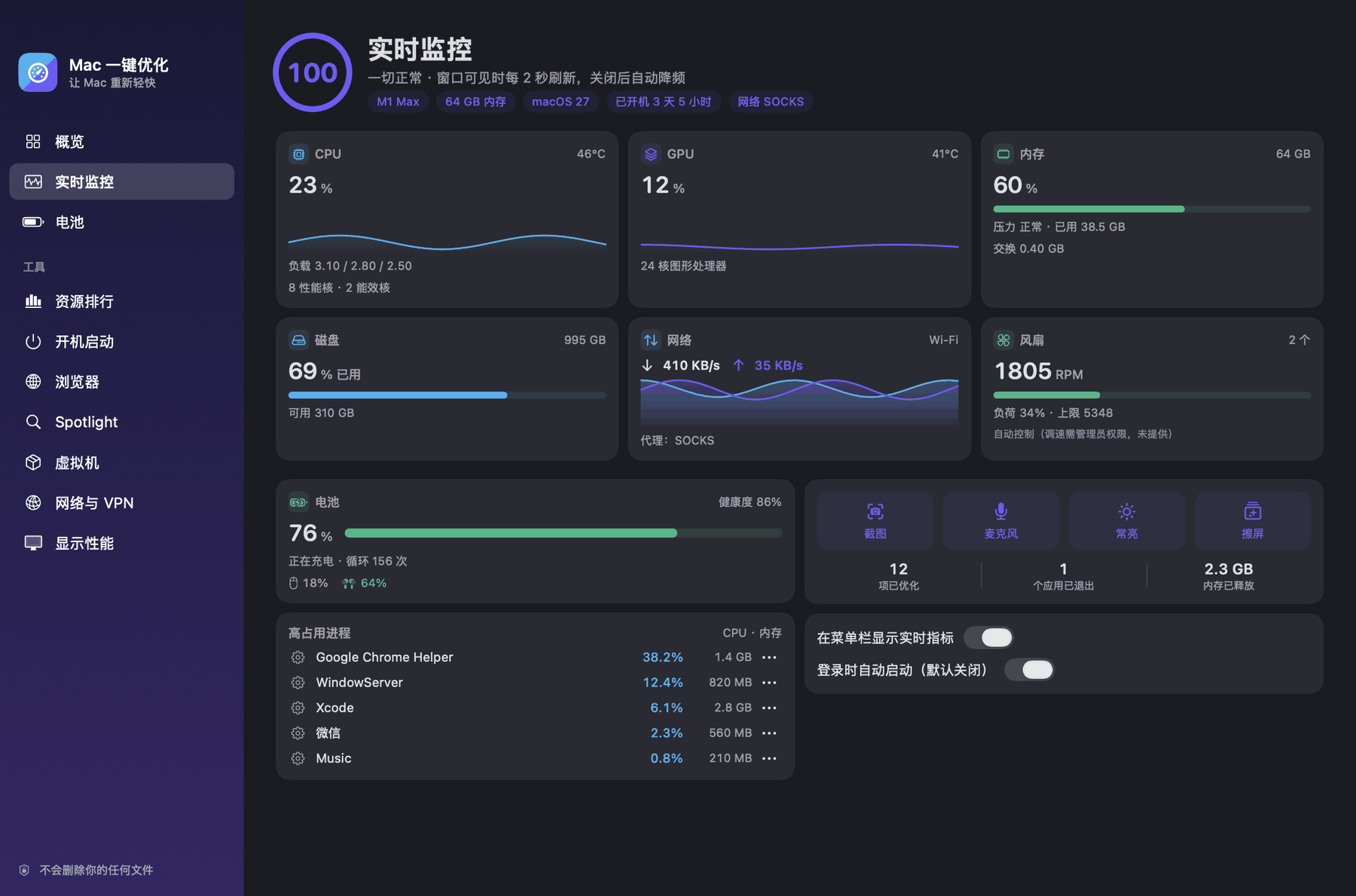Open 开机启动 tool
The width and height of the screenshot is (1356, 896).
(x=121, y=342)
